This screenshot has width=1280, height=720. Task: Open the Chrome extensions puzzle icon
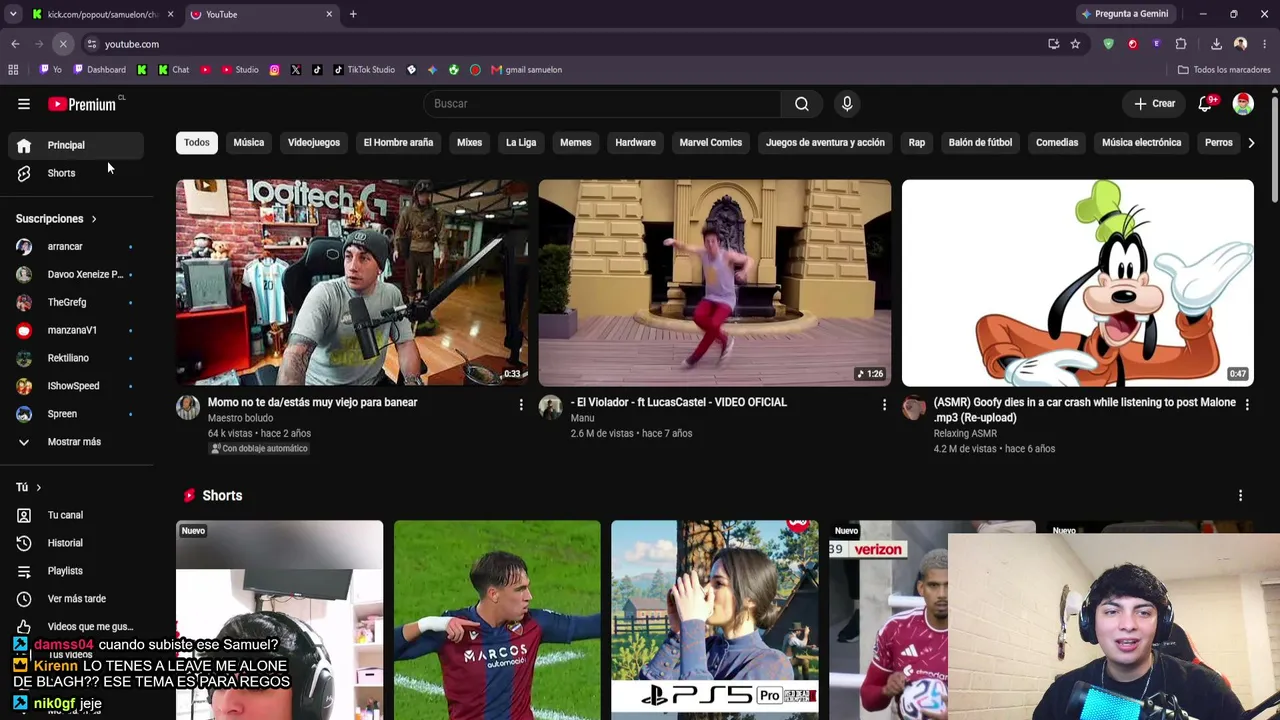(1181, 44)
